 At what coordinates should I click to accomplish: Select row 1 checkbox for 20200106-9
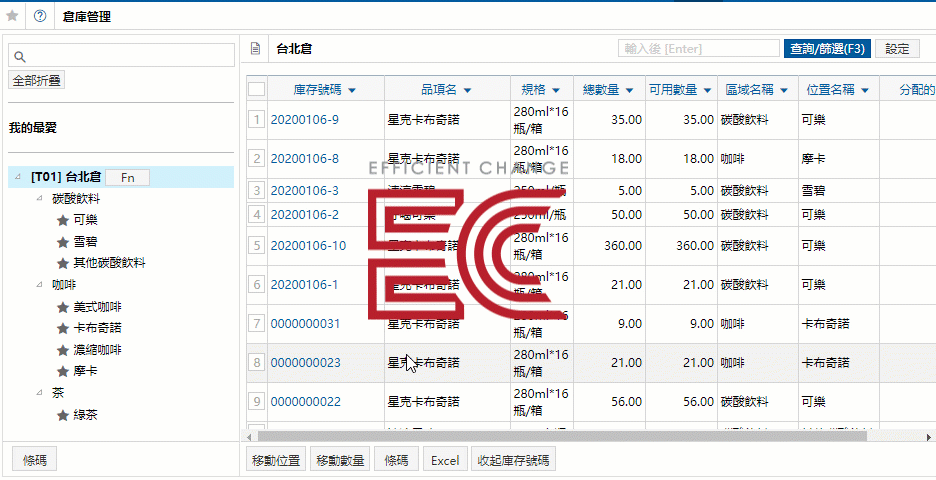pyautogui.click(x=257, y=120)
